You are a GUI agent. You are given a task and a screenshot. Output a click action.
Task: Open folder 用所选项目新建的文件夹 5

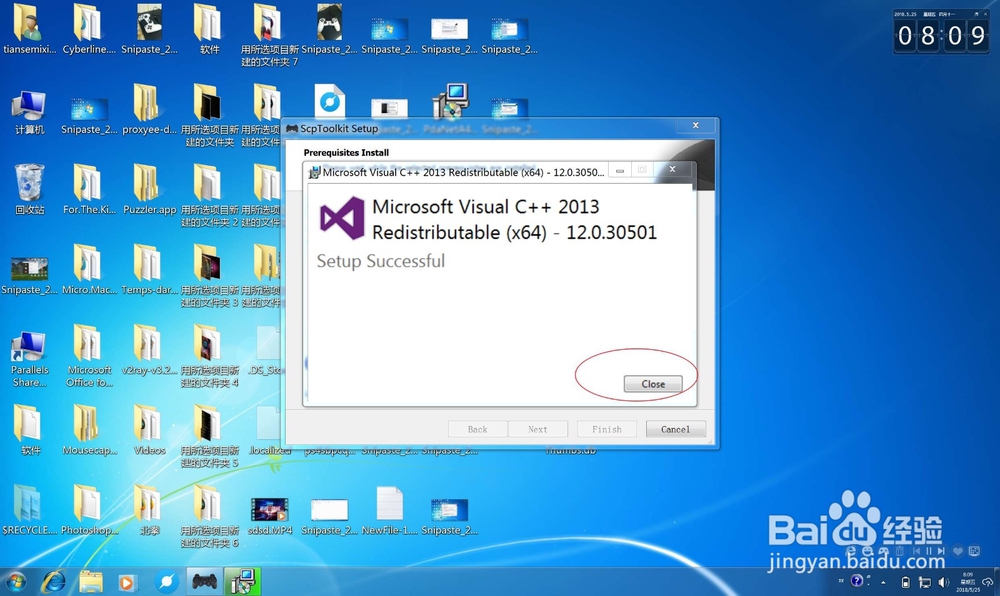[x=209, y=436]
